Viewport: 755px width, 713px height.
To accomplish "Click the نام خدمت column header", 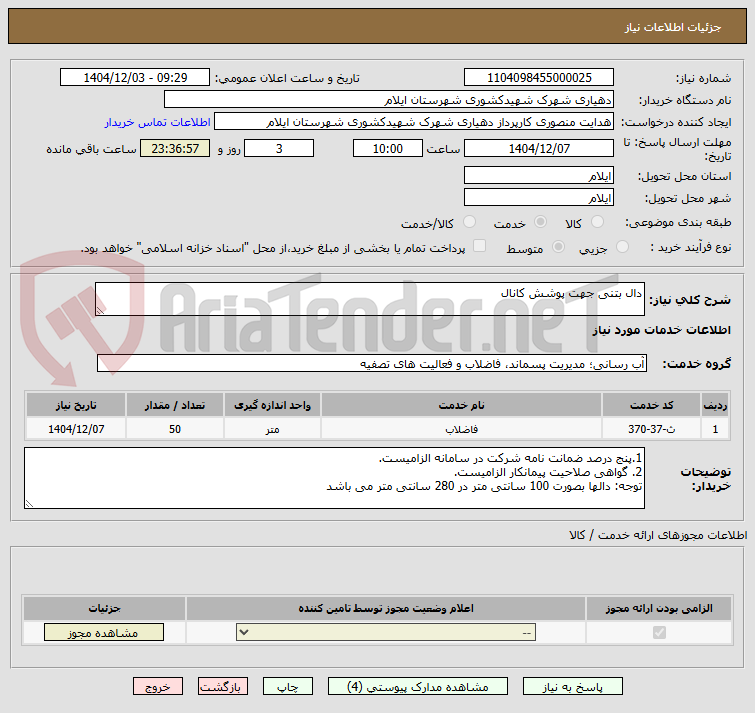I will point(461,405).
